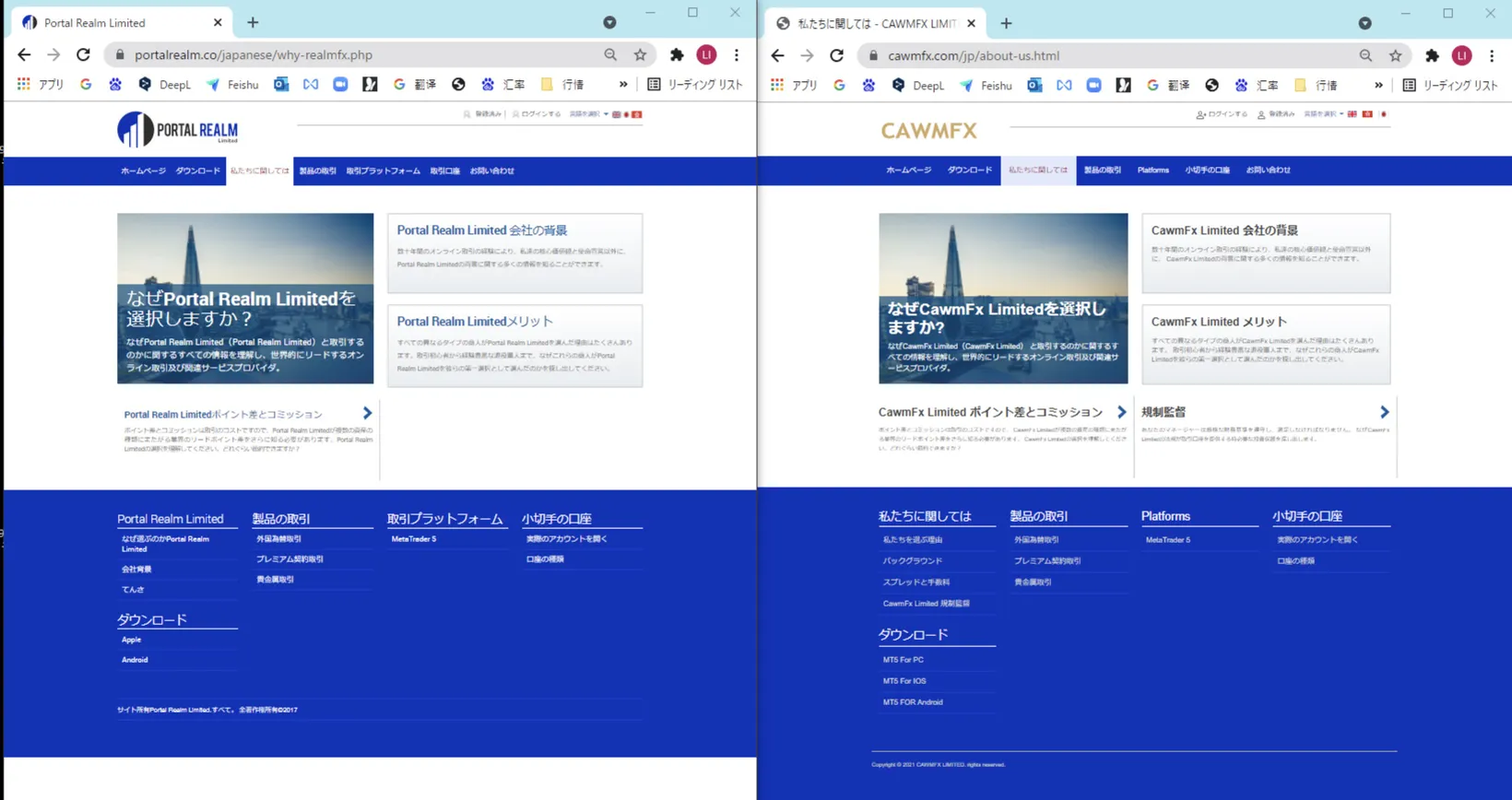The image size is (1512, 800).
Task: Open the なぜPortal Realm Limitedを選択しますか hero image
Action: 245,299
